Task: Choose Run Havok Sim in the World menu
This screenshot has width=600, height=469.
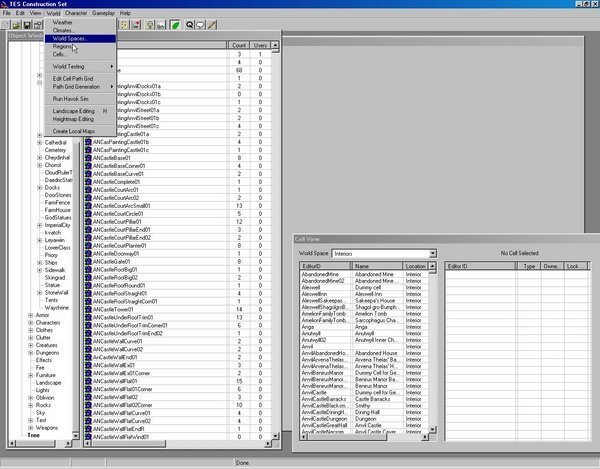Action: (80, 99)
